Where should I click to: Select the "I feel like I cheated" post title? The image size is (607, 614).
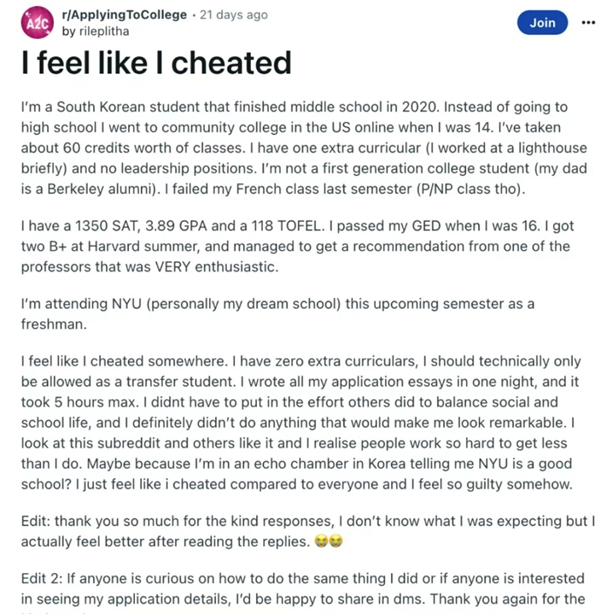coord(156,63)
